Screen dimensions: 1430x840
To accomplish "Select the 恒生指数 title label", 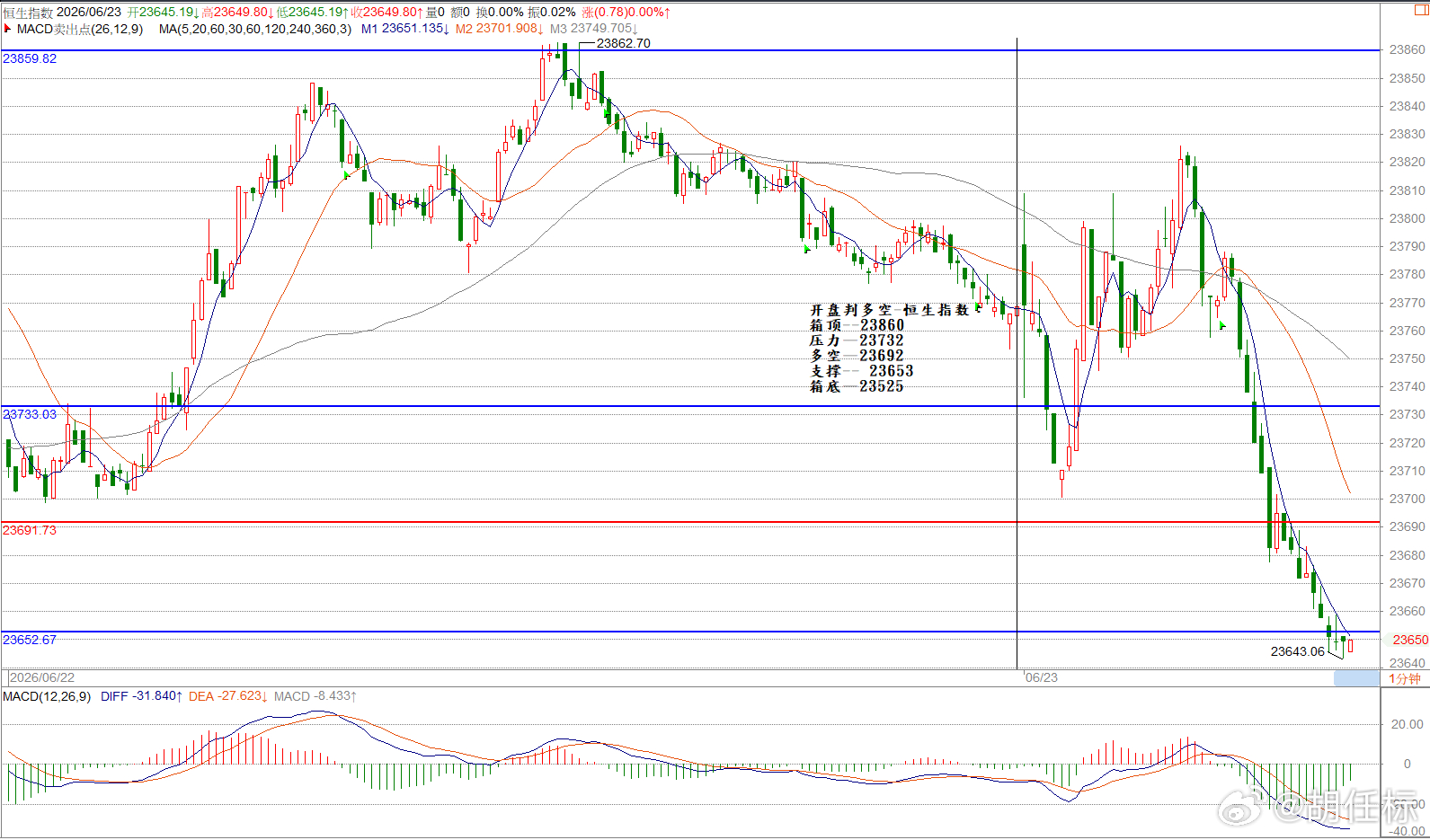I will coord(28,13).
